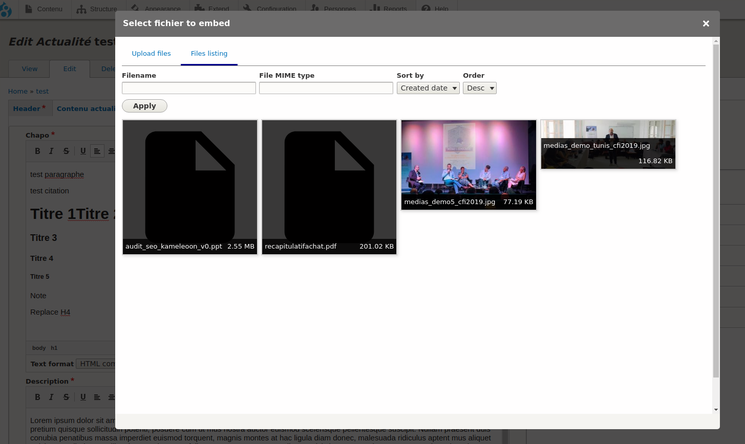Click the Replace H4 text in editor
Image resolution: width=745 pixels, height=444 pixels.
[x=50, y=312]
